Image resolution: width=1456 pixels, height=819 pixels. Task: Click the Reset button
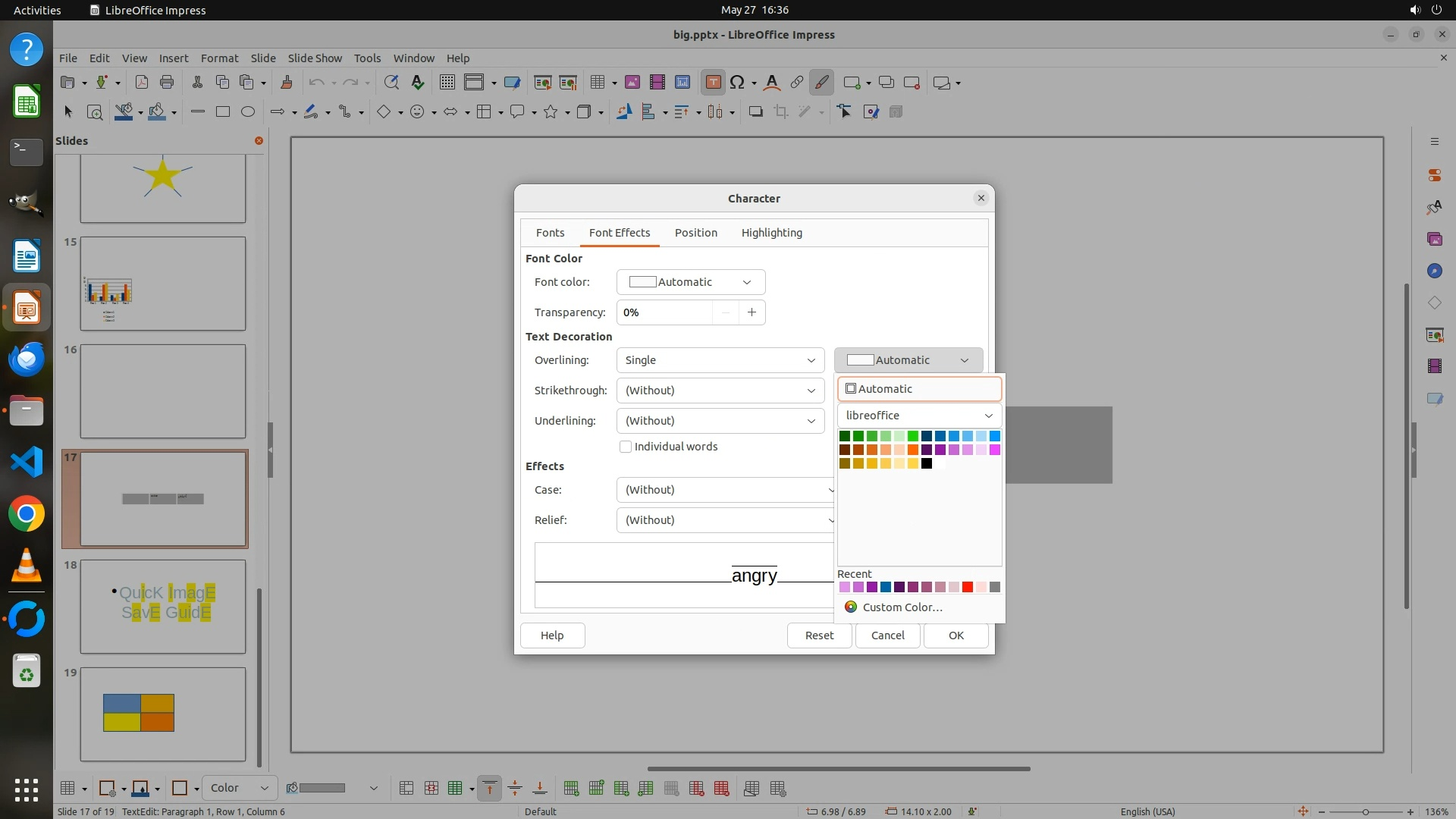[819, 635]
